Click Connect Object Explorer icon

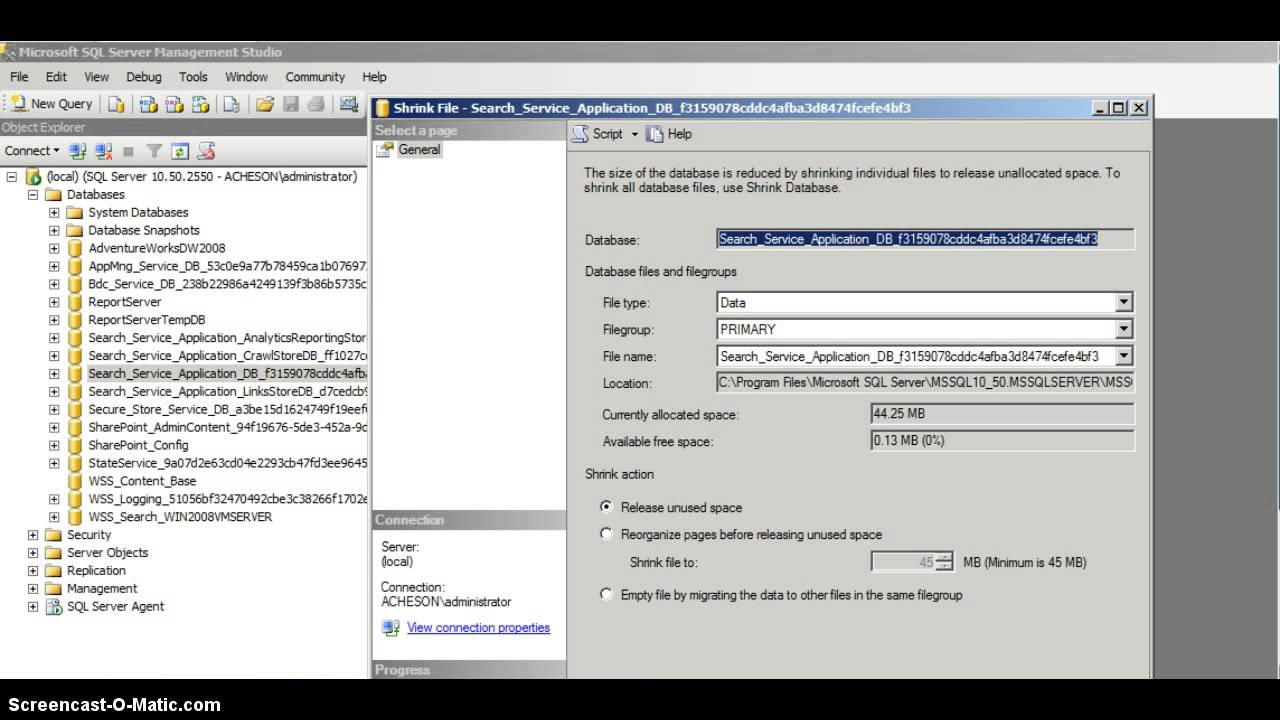pos(78,151)
